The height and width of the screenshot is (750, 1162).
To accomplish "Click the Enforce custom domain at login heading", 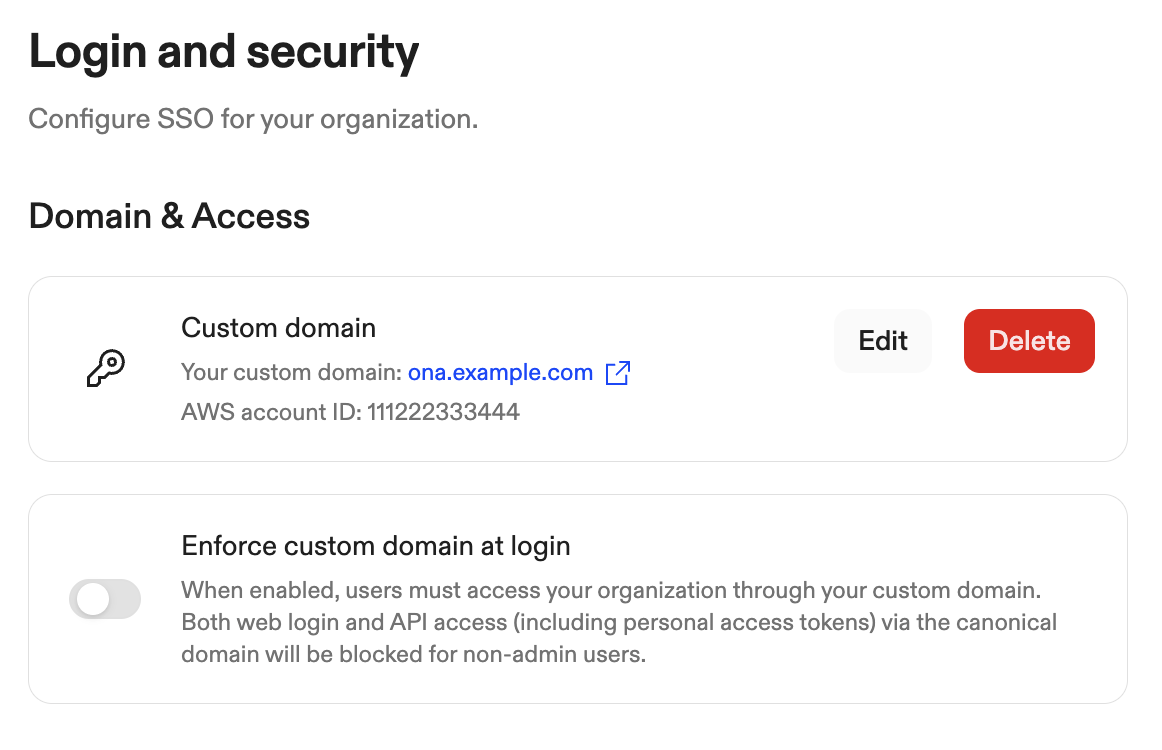I will click(375, 546).
